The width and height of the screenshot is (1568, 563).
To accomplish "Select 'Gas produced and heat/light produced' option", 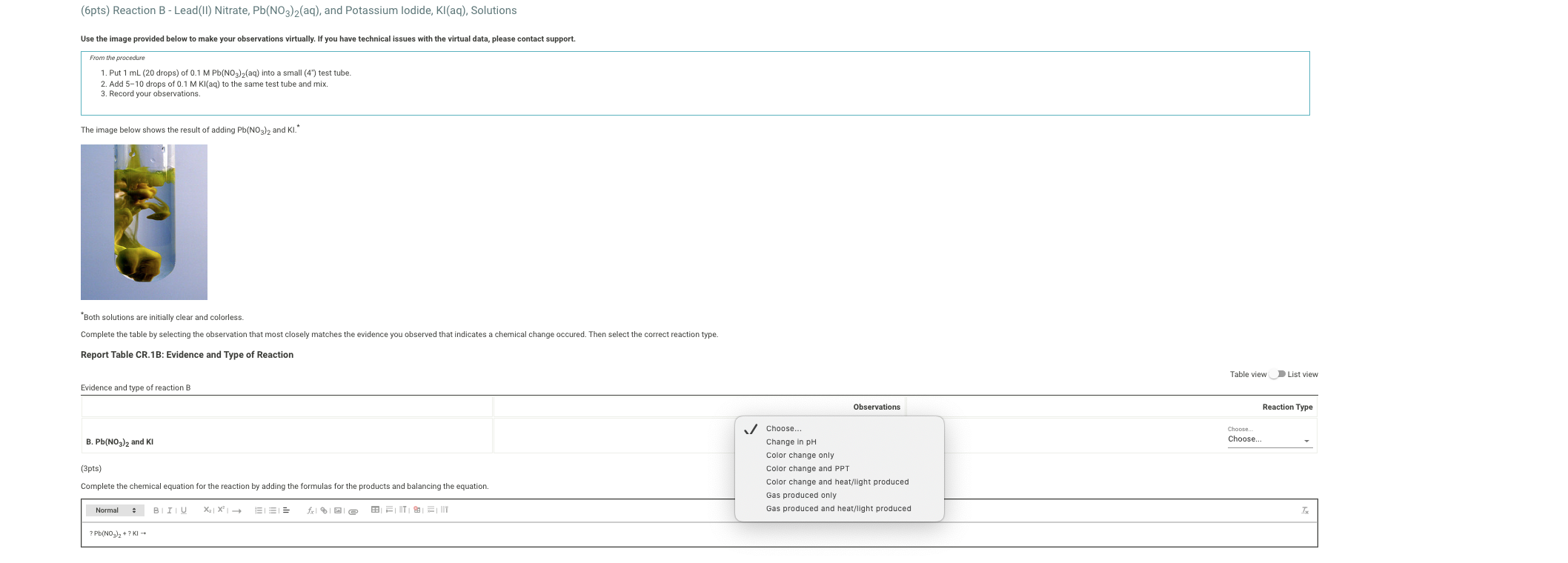I will coord(838,508).
